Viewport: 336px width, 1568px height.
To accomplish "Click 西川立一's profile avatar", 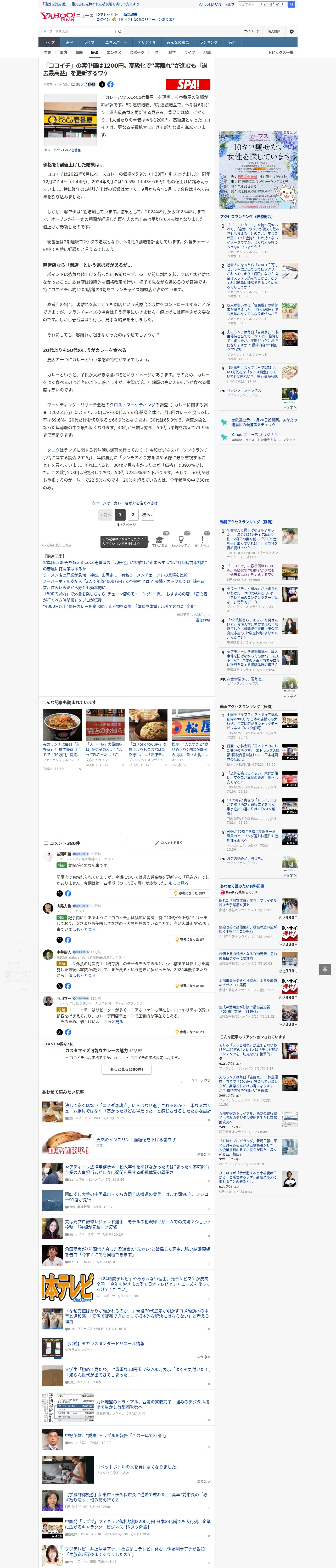I will point(48,1001).
